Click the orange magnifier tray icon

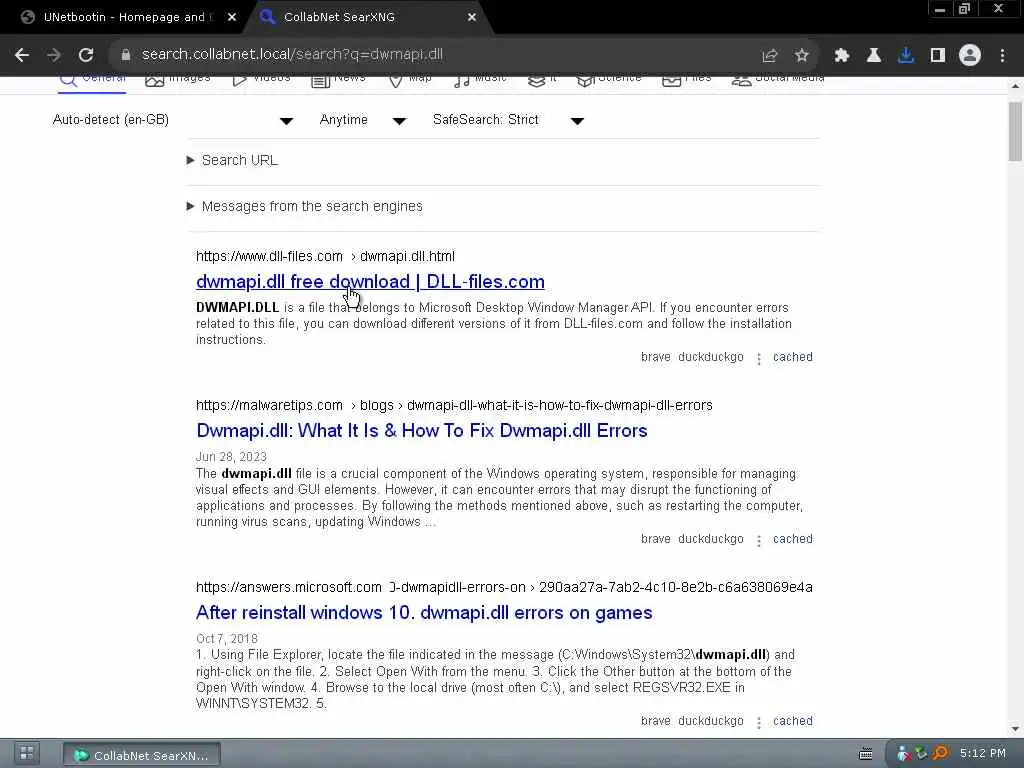(940, 754)
